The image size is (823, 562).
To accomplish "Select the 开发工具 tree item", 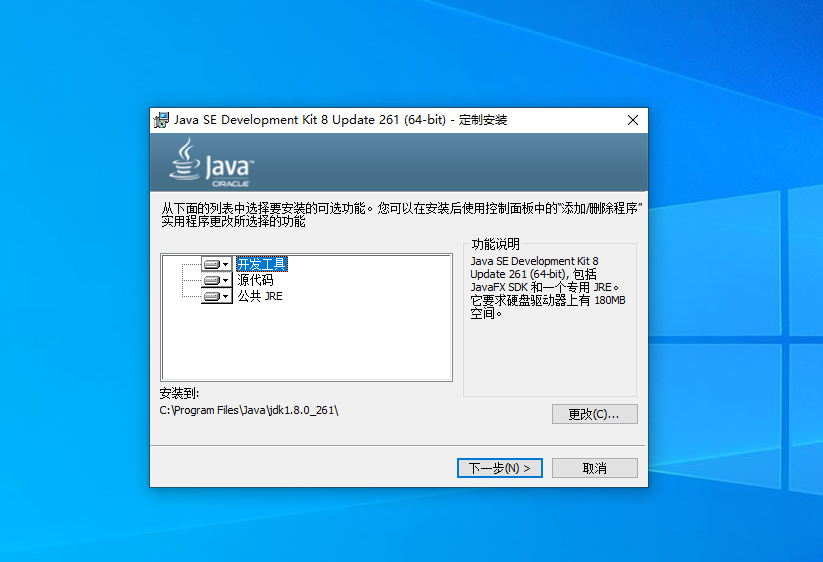I will [x=261, y=264].
